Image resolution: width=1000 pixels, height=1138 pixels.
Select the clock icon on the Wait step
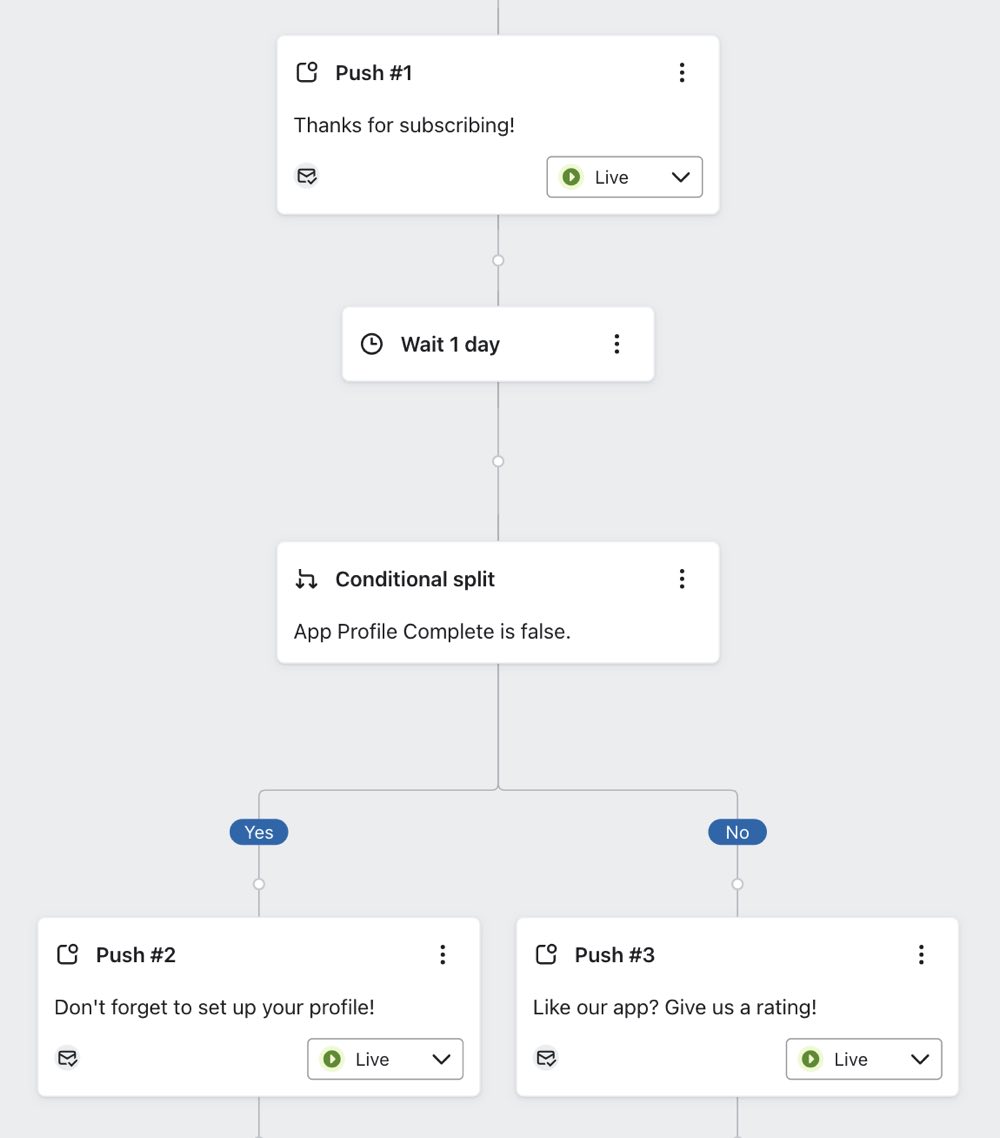pyautogui.click(x=371, y=343)
